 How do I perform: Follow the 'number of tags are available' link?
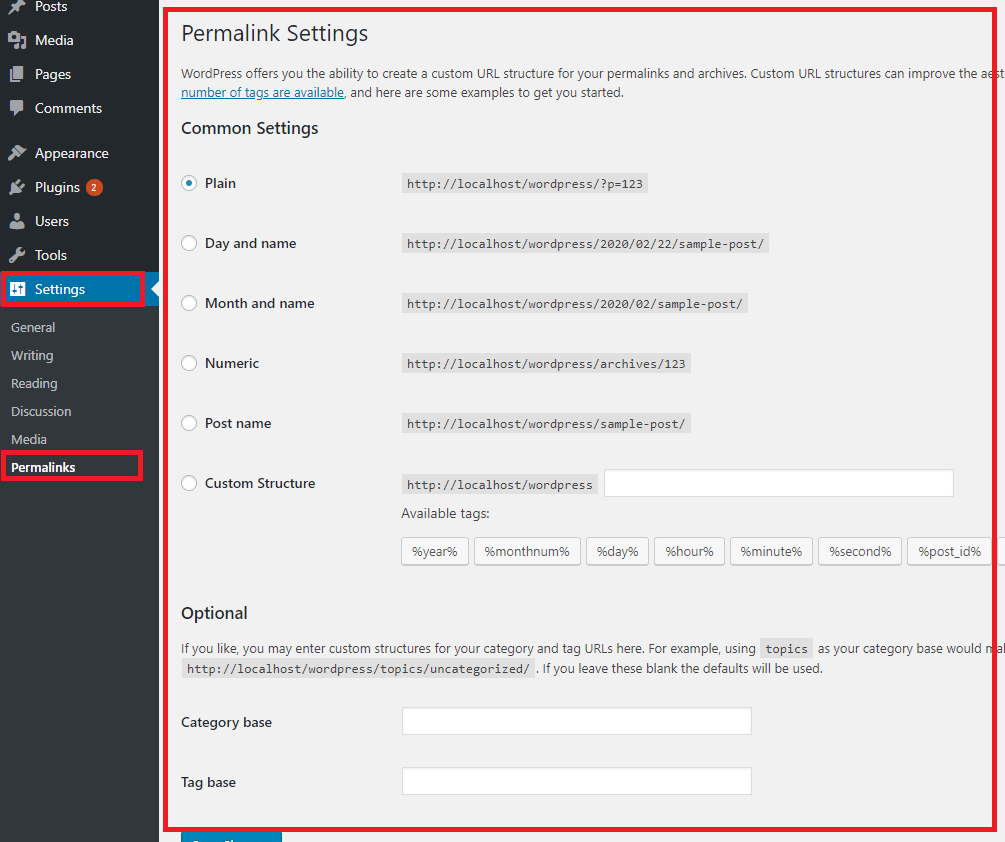[263, 92]
